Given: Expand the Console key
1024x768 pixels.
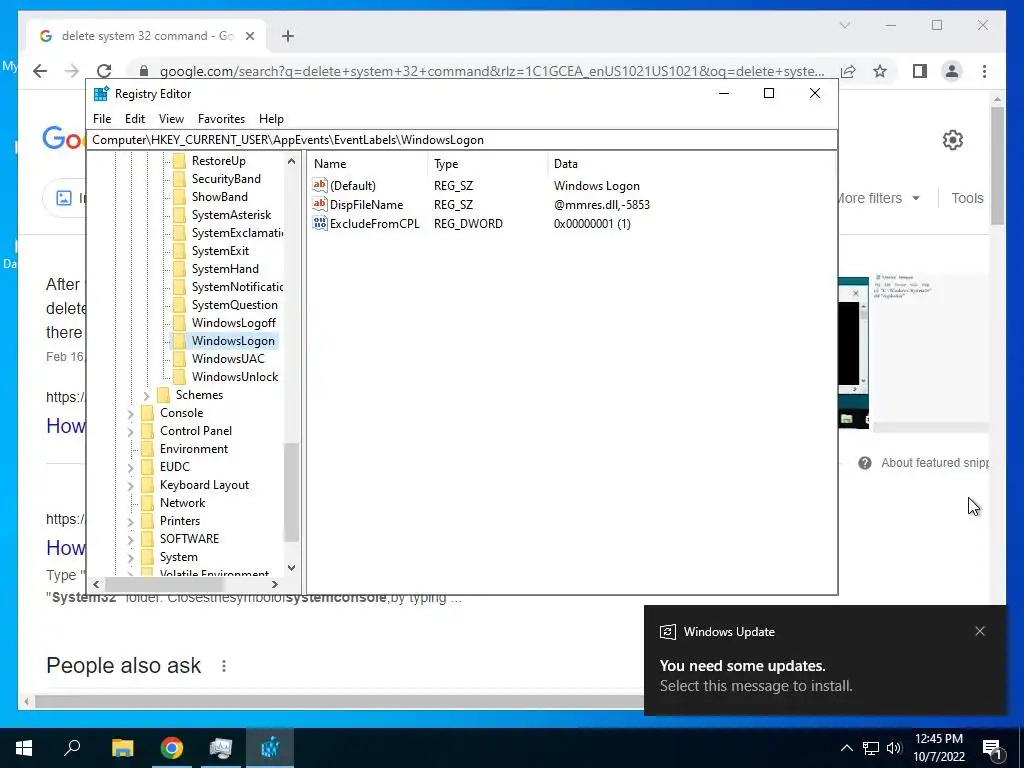Looking at the screenshot, I should tap(131, 413).
